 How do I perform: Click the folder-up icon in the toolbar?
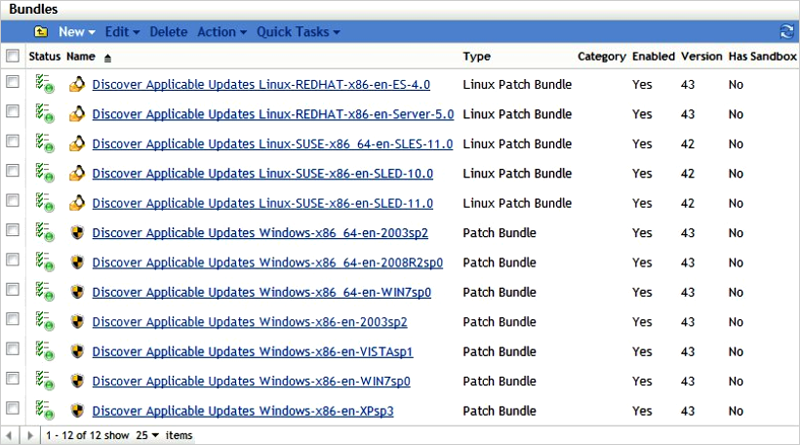click(x=41, y=32)
